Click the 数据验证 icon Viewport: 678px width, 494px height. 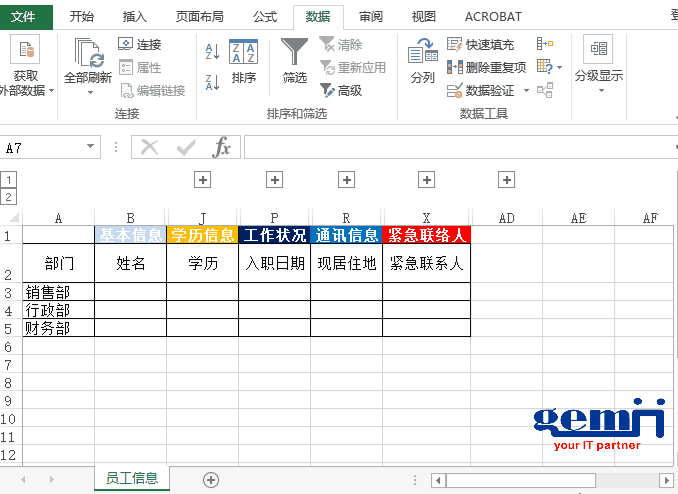454,90
